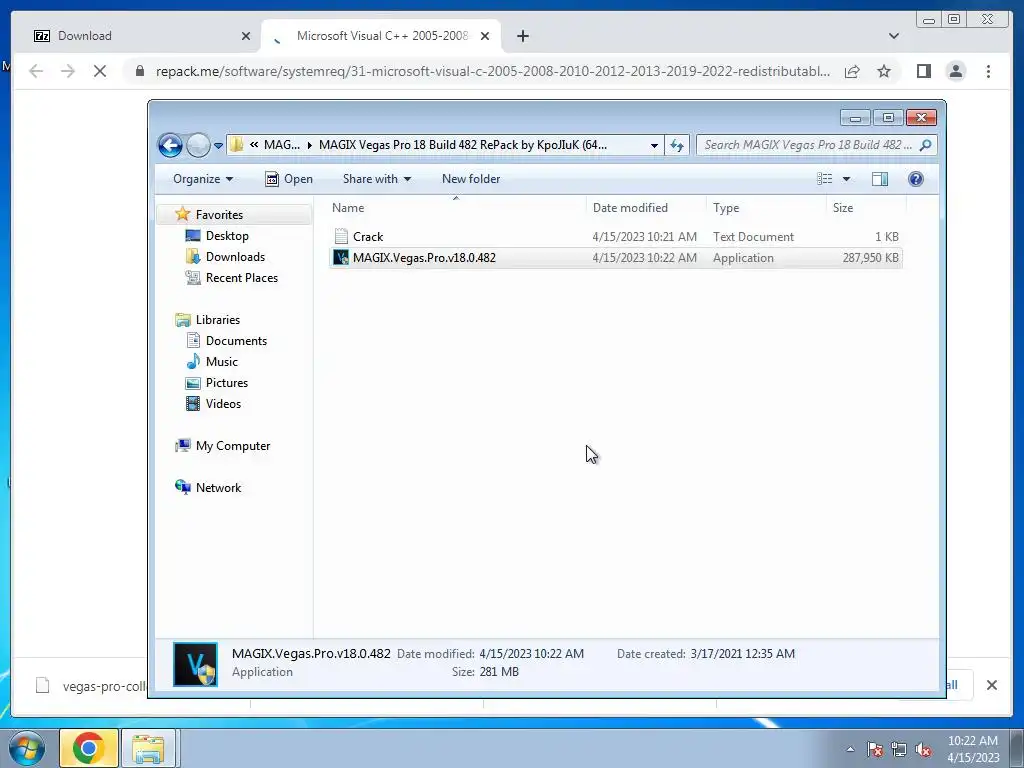Click Action Center flag tray icon
The height and width of the screenshot is (768, 1024).
[x=875, y=749]
